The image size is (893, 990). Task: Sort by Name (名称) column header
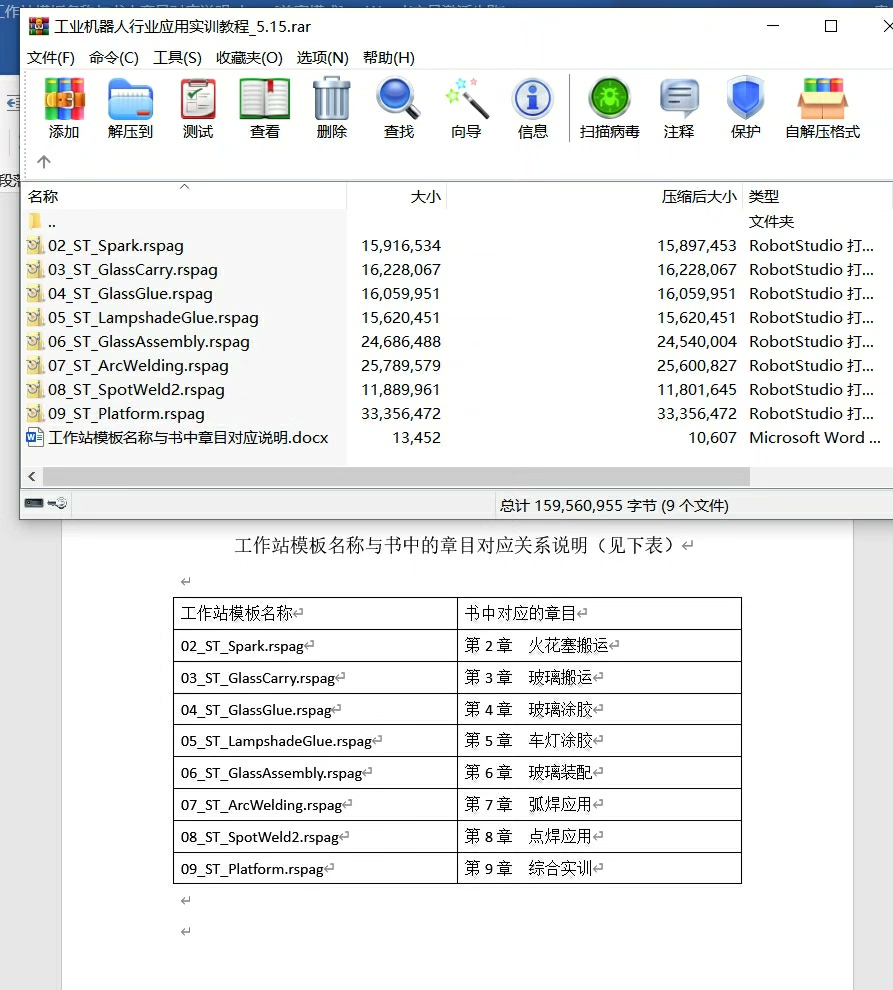point(184,196)
